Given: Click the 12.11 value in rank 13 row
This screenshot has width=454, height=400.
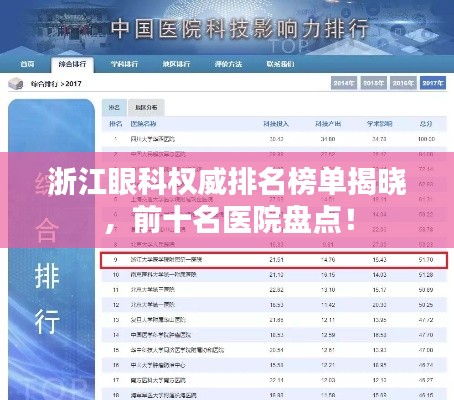Looking at the screenshot, I should click(x=328, y=320).
